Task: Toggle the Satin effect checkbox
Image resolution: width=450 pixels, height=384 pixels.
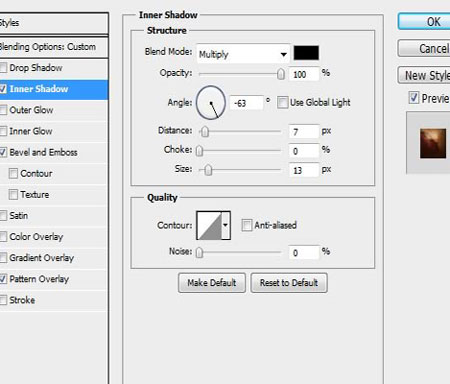Action: [3, 216]
